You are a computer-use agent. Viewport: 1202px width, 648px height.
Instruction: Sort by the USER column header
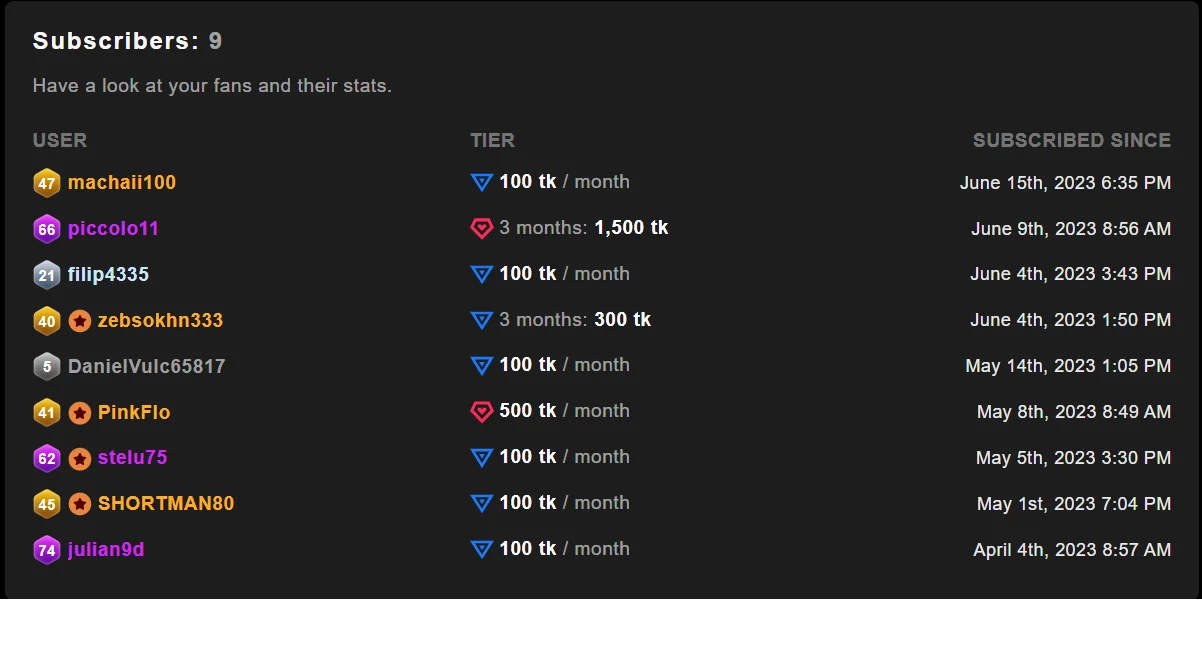click(60, 140)
